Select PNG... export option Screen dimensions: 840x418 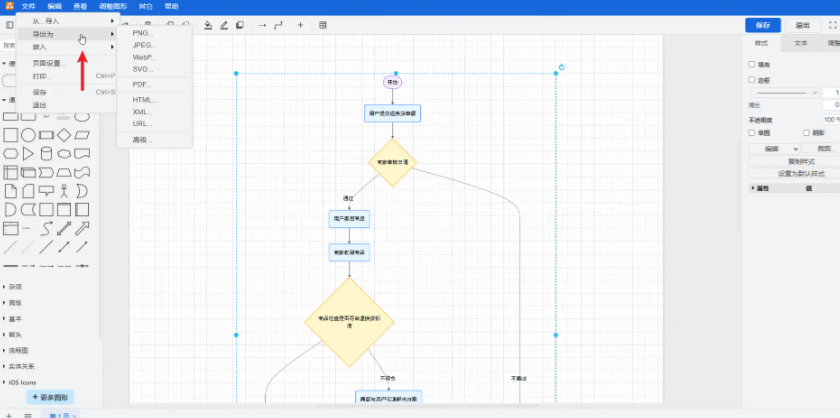click(x=143, y=33)
